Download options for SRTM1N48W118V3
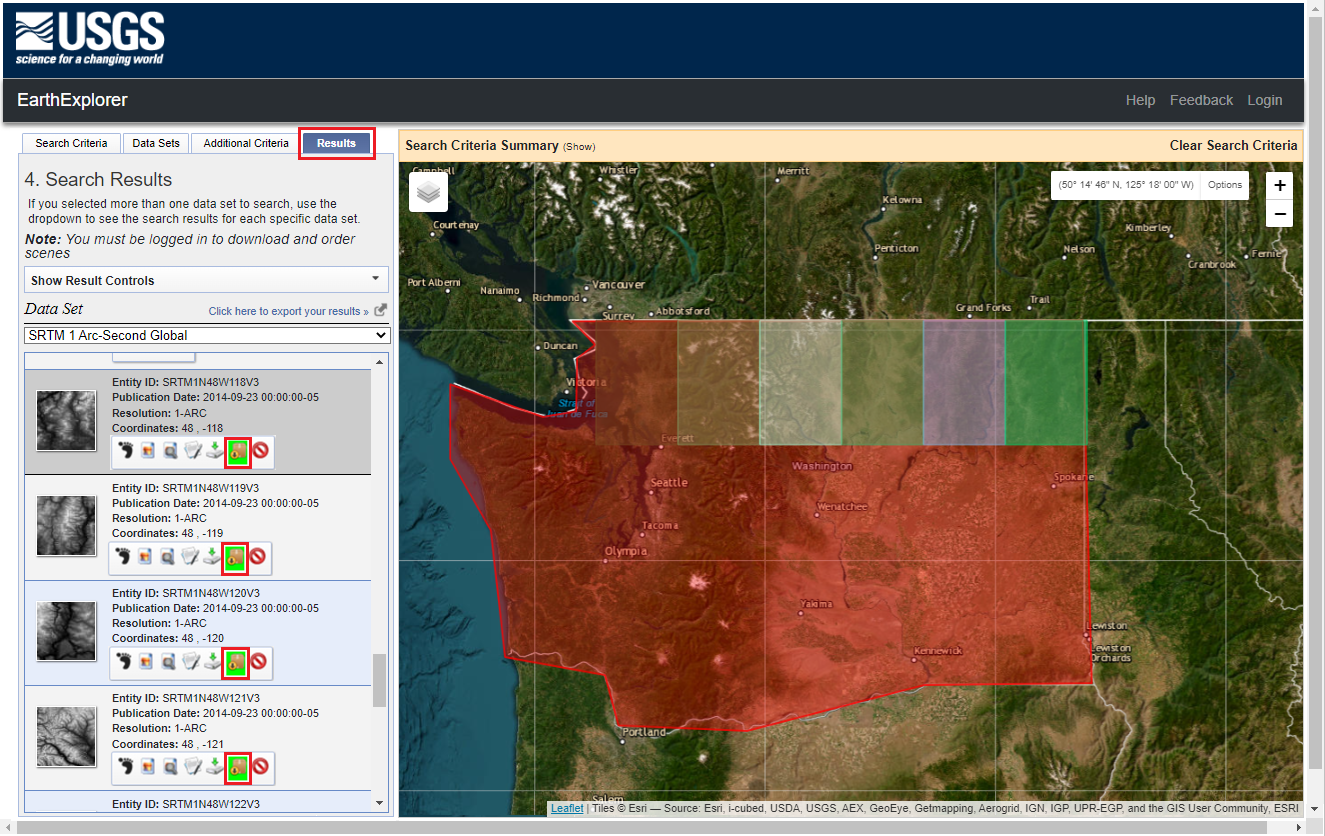 pyautogui.click(x=213, y=452)
